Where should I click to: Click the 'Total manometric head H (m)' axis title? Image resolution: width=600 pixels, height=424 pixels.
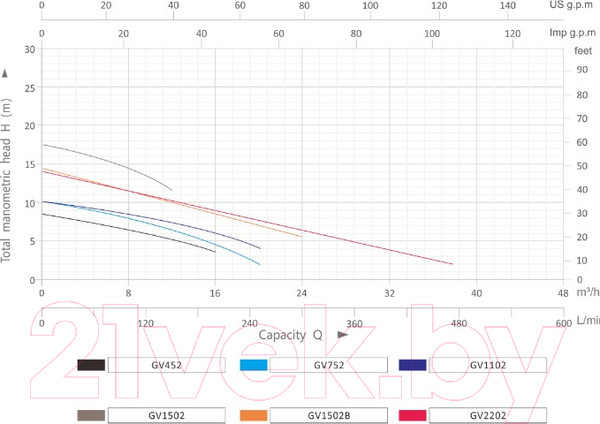coord(8,173)
